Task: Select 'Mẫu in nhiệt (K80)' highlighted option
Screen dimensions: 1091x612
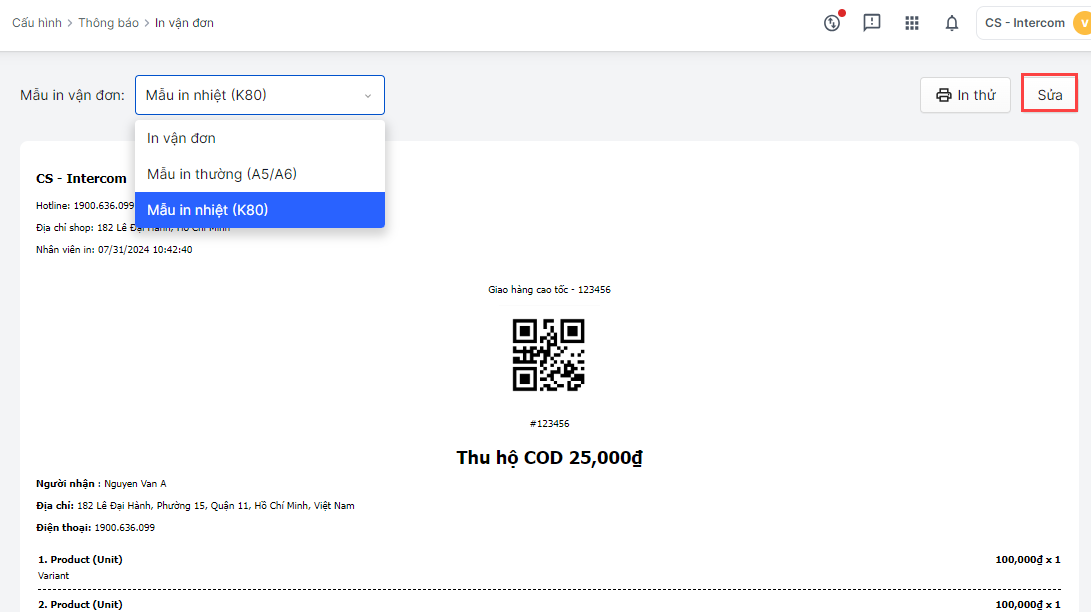Action: pos(207,210)
